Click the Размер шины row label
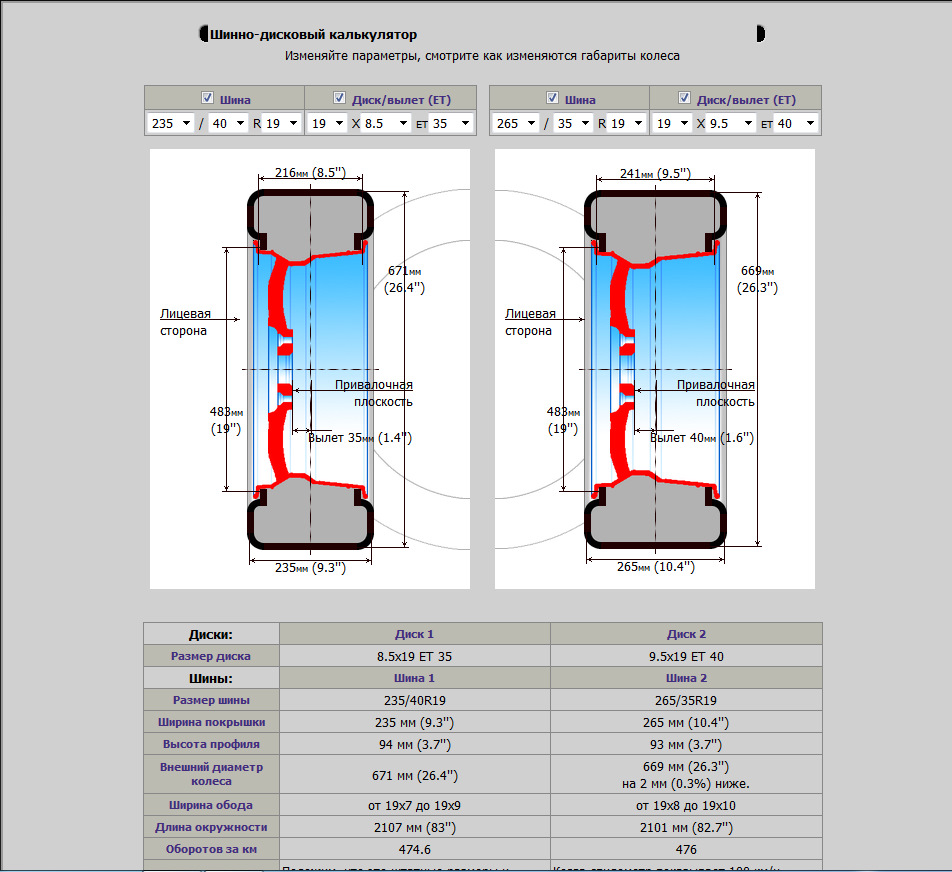 coord(211,700)
